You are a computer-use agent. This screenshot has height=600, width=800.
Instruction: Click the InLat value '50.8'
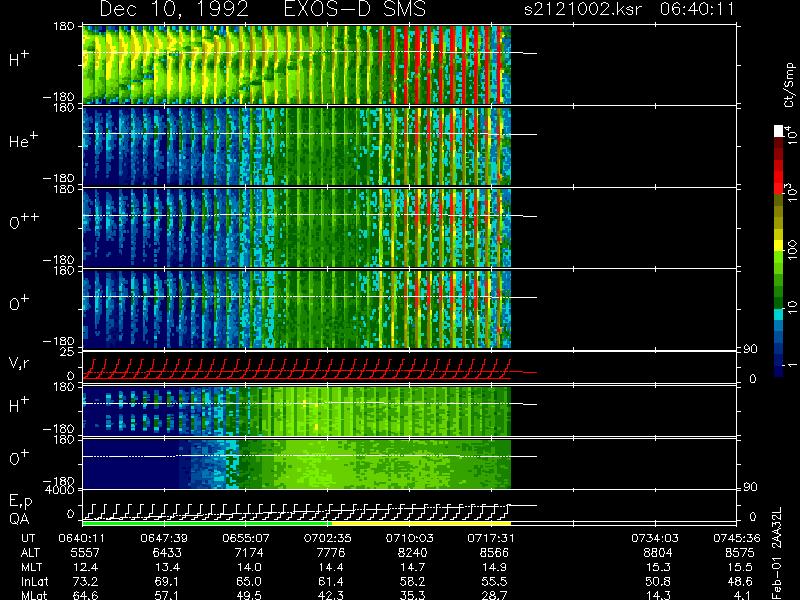(x=658, y=581)
